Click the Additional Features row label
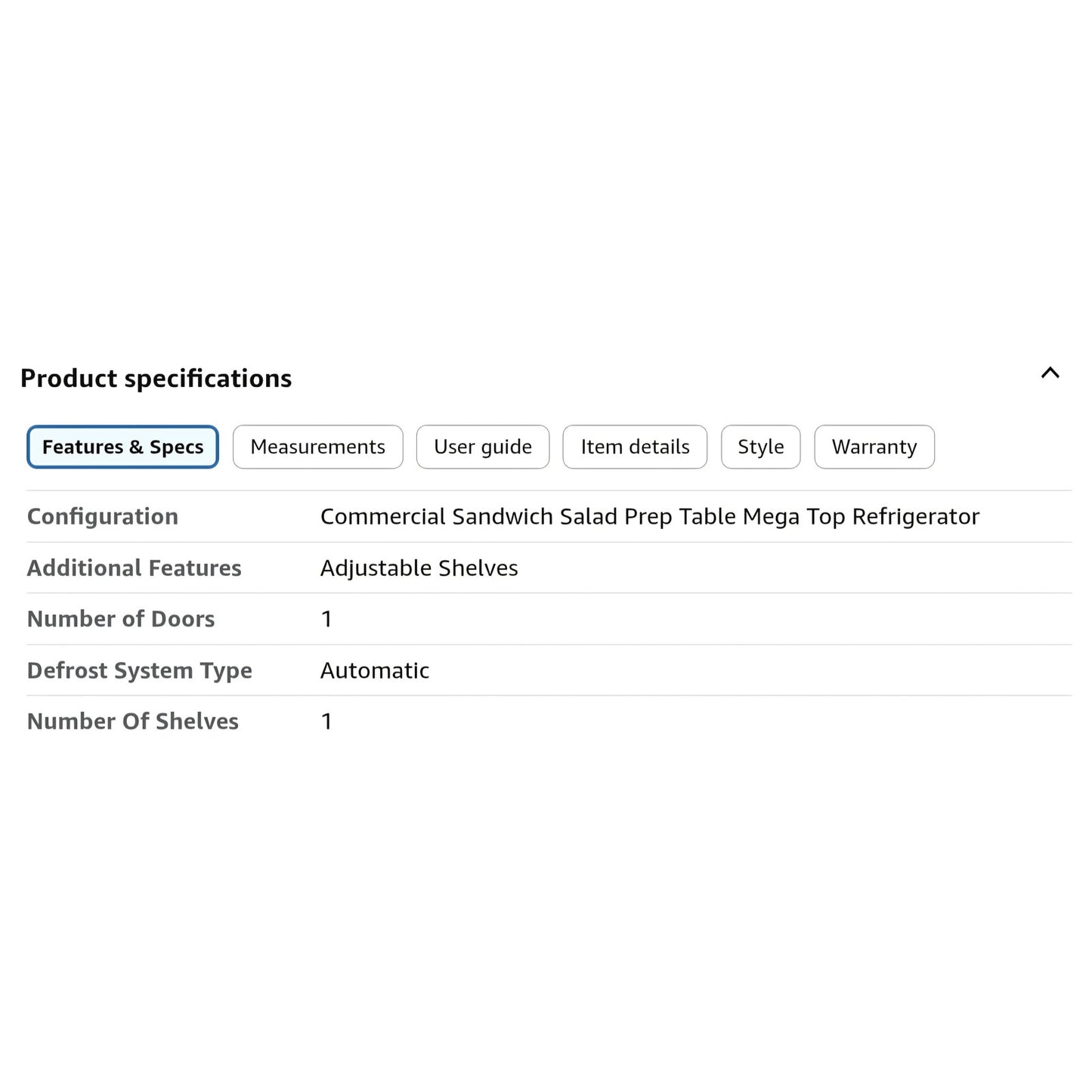This screenshot has height=1092, width=1092. [134, 568]
